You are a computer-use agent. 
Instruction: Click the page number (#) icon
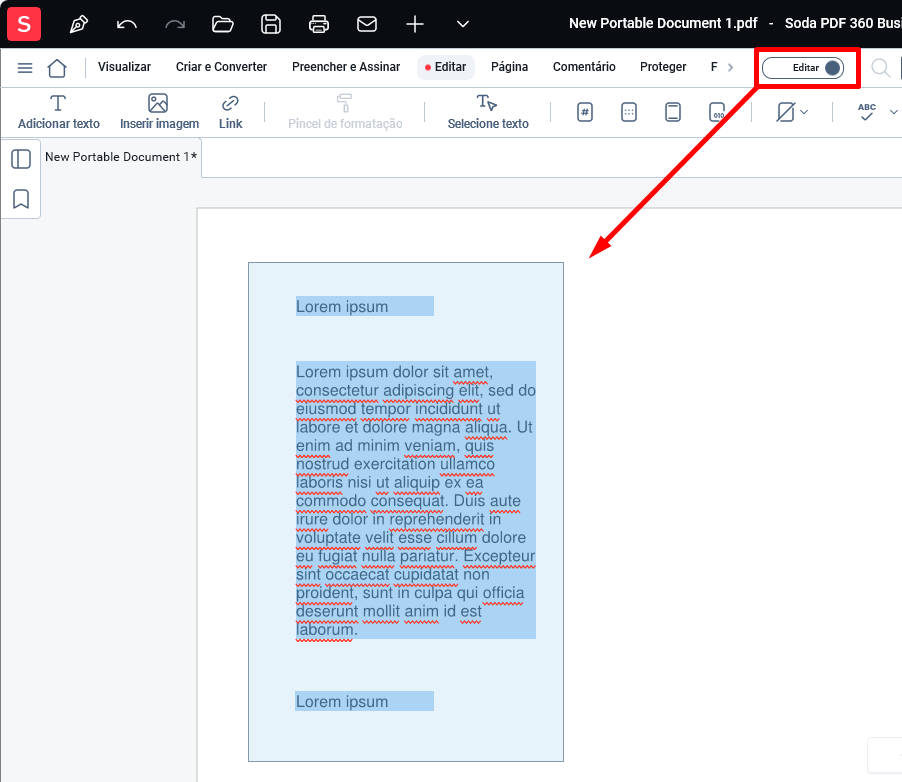[585, 112]
